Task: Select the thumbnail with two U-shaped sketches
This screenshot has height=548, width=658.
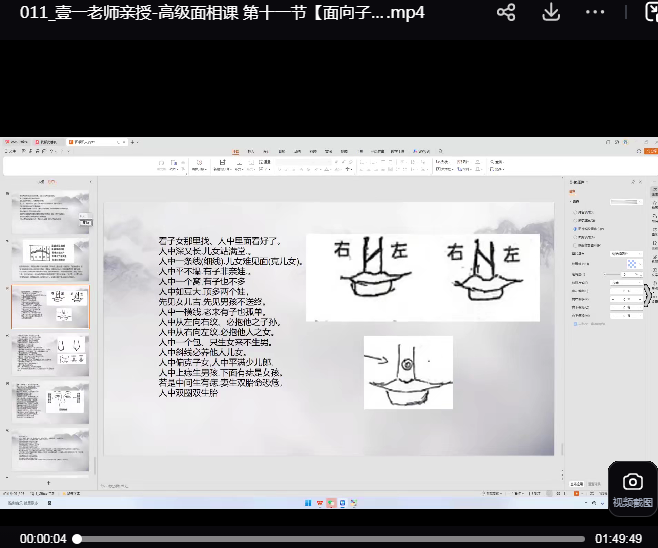Action: (x=50, y=355)
